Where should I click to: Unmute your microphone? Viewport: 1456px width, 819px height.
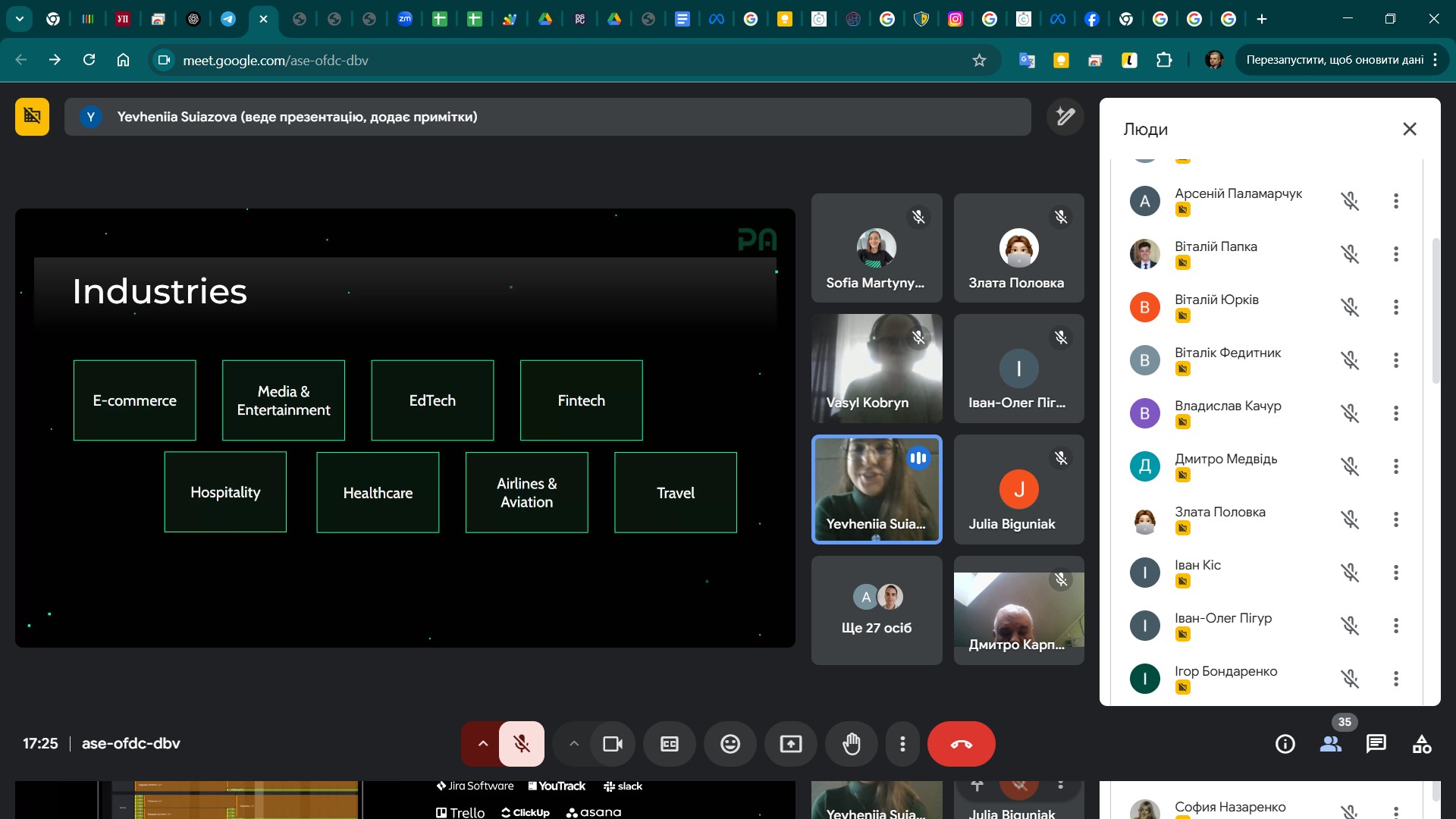(522, 744)
